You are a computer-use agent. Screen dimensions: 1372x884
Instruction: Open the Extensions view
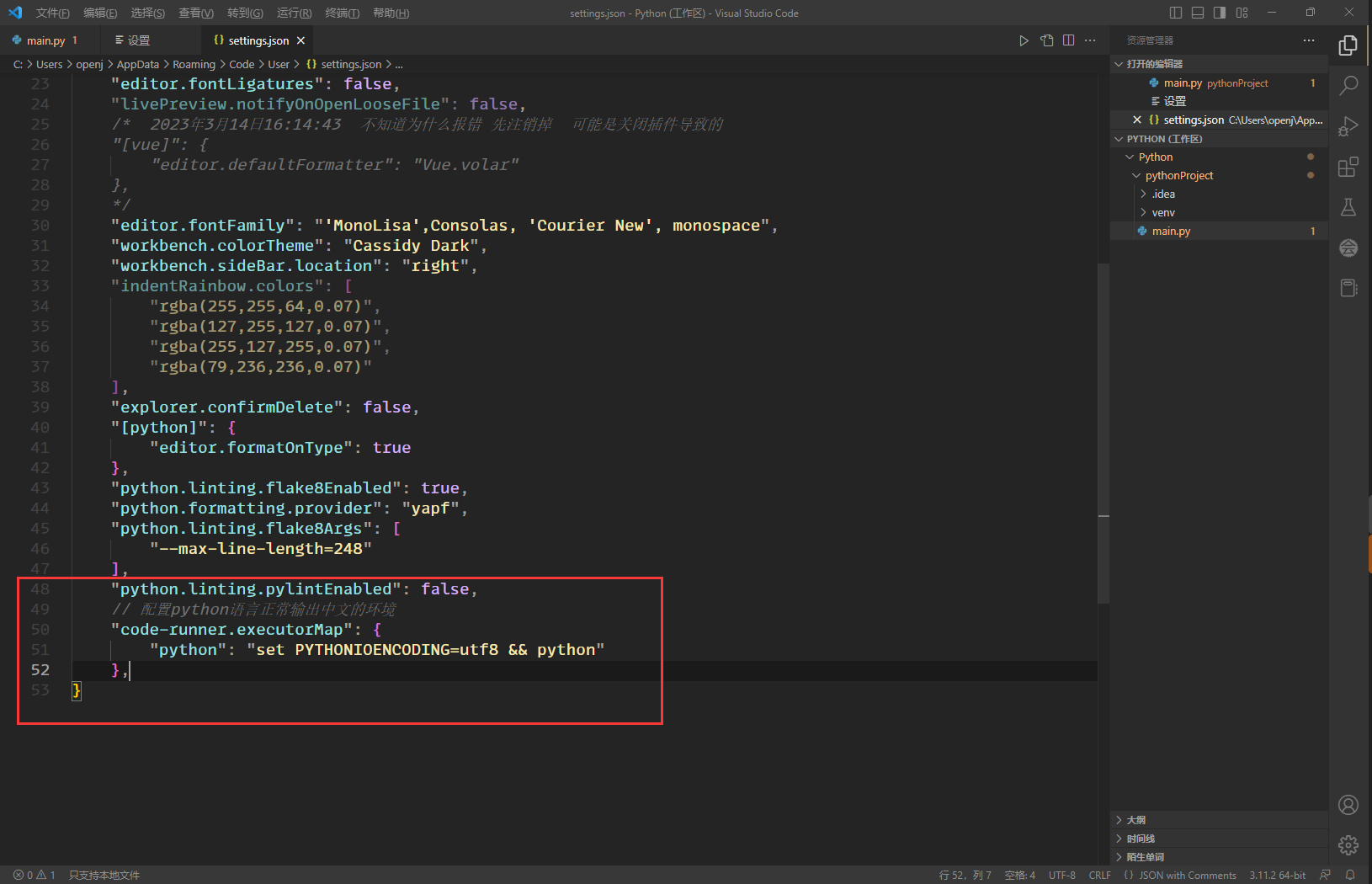click(1348, 166)
